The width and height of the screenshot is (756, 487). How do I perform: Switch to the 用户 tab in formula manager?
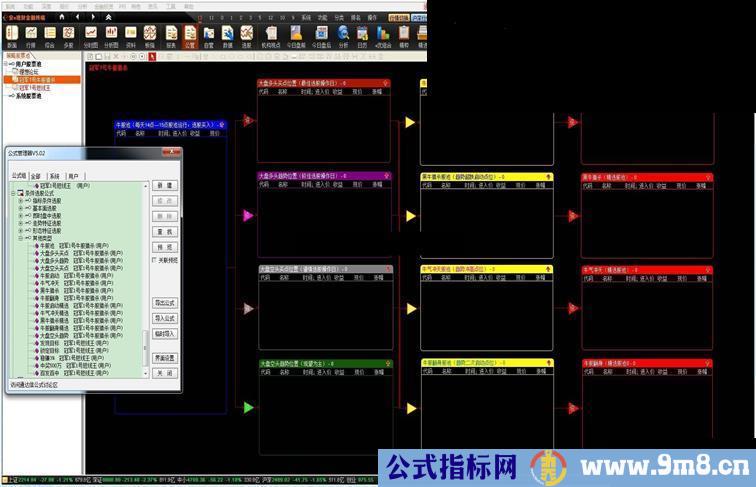tap(73, 176)
